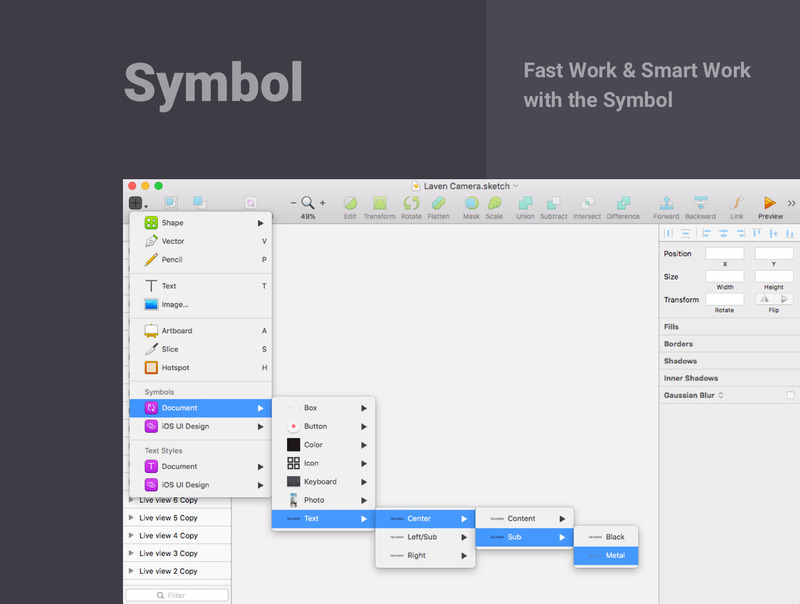Screen dimensions: 800x604
Task: Zoom out with the minus button
Action: 293,203
